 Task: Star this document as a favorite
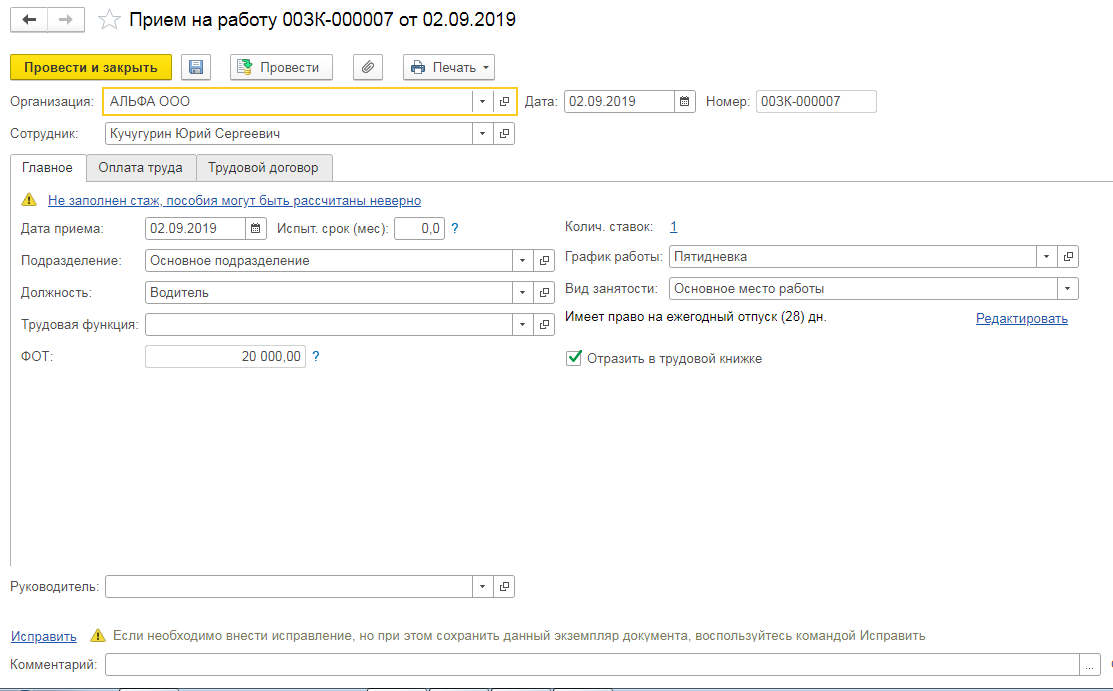pos(110,20)
